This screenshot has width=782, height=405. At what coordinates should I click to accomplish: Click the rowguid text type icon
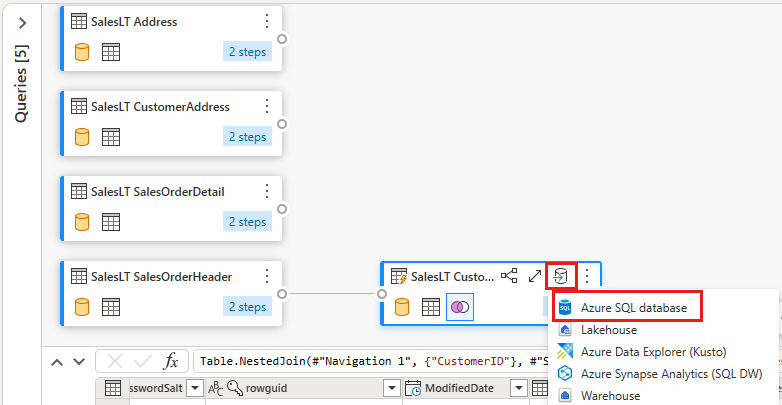point(215,388)
